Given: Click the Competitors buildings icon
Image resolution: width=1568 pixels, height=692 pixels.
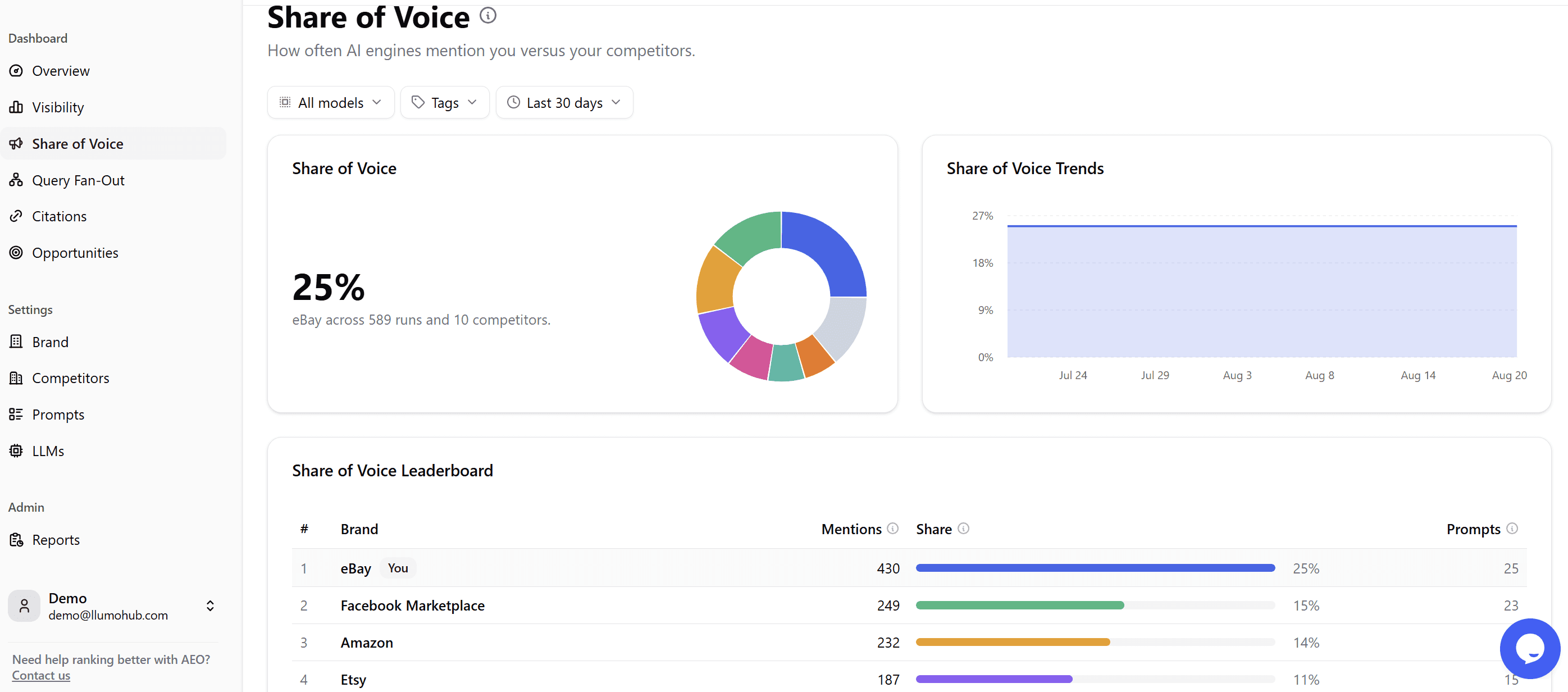Looking at the screenshot, I should pos(16,378).
